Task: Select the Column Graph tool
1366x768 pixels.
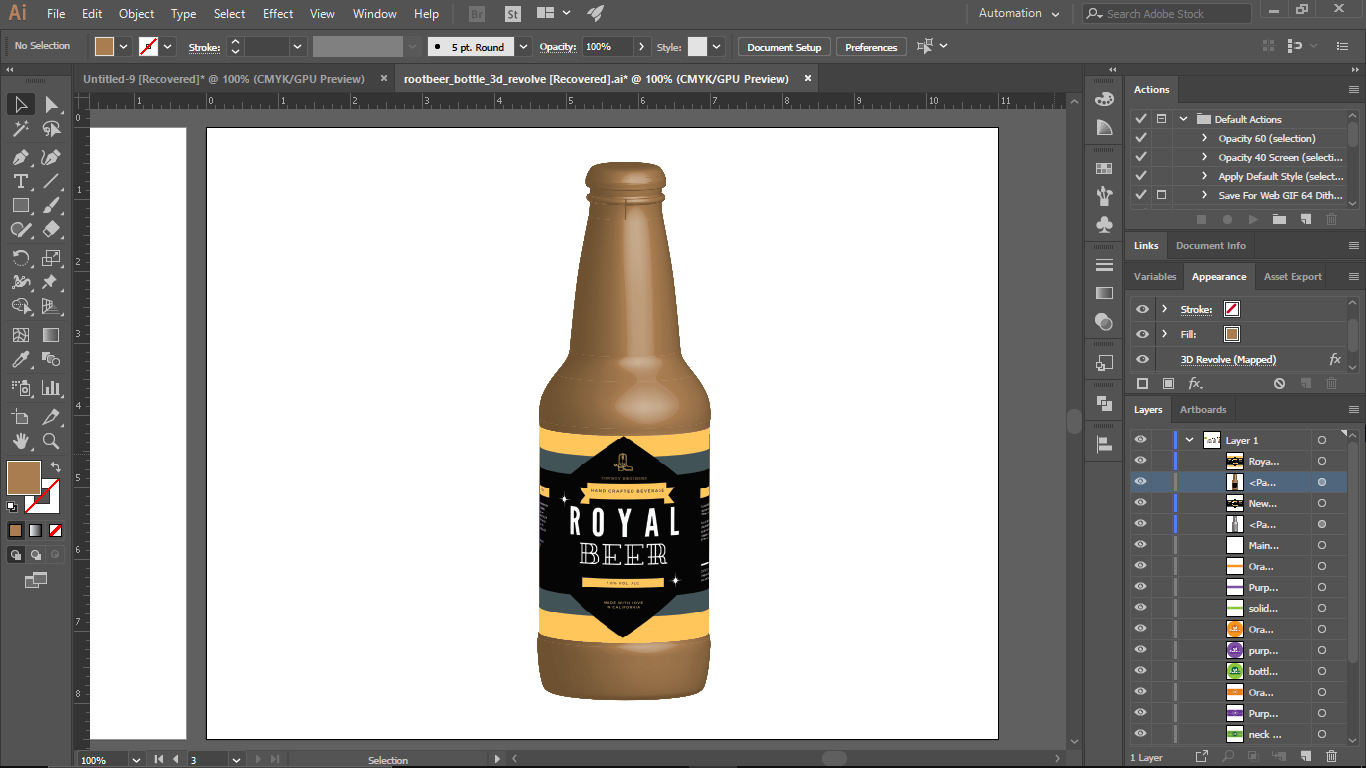Action: (51, 388)
